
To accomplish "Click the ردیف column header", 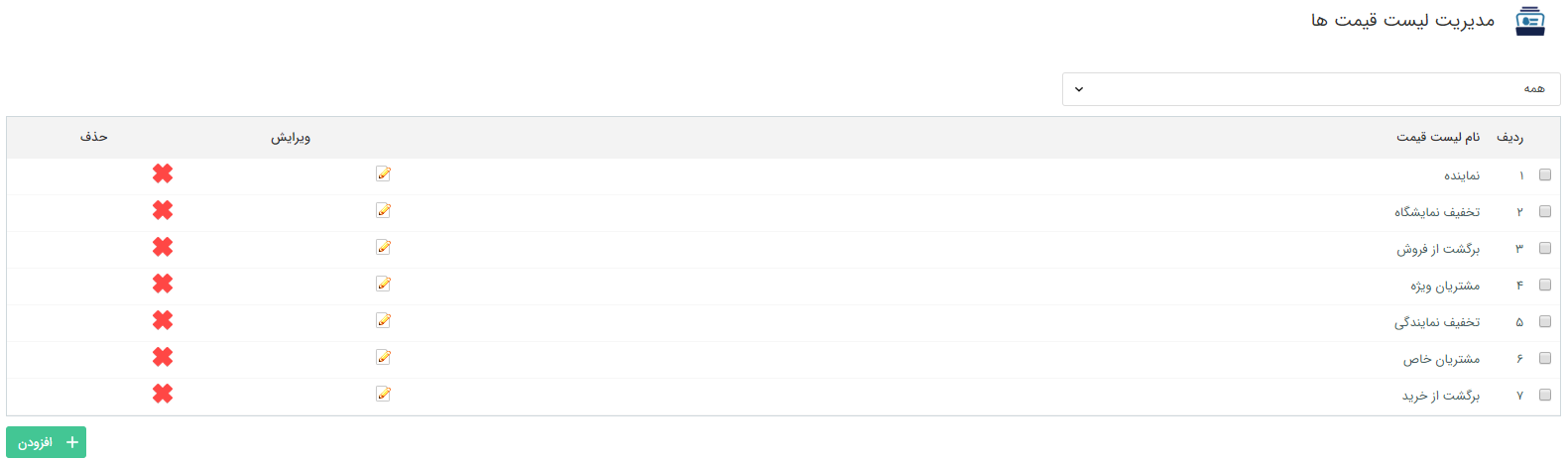I will point(1510,137).
